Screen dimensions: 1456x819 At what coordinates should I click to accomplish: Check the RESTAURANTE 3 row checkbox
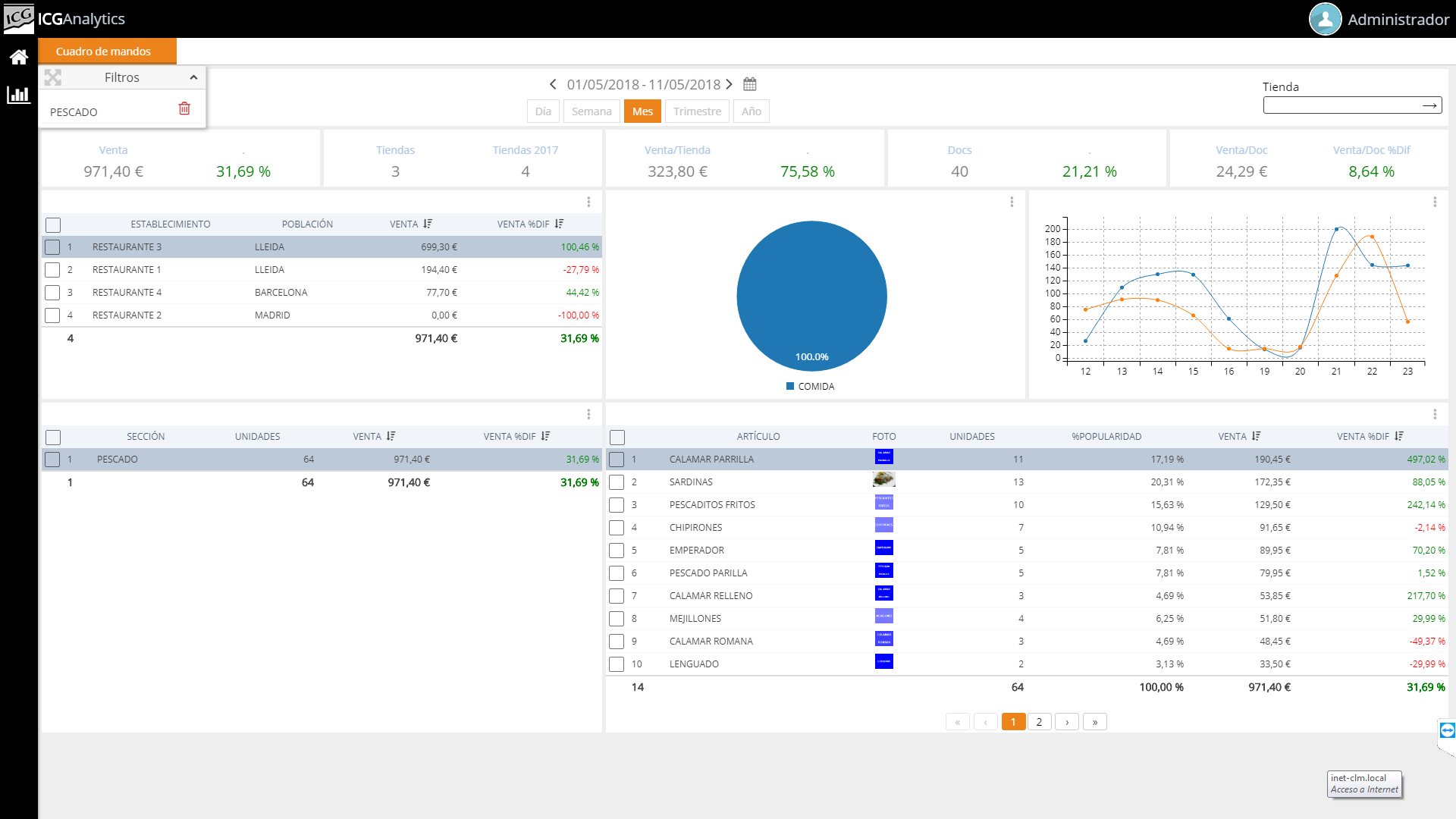52,247
